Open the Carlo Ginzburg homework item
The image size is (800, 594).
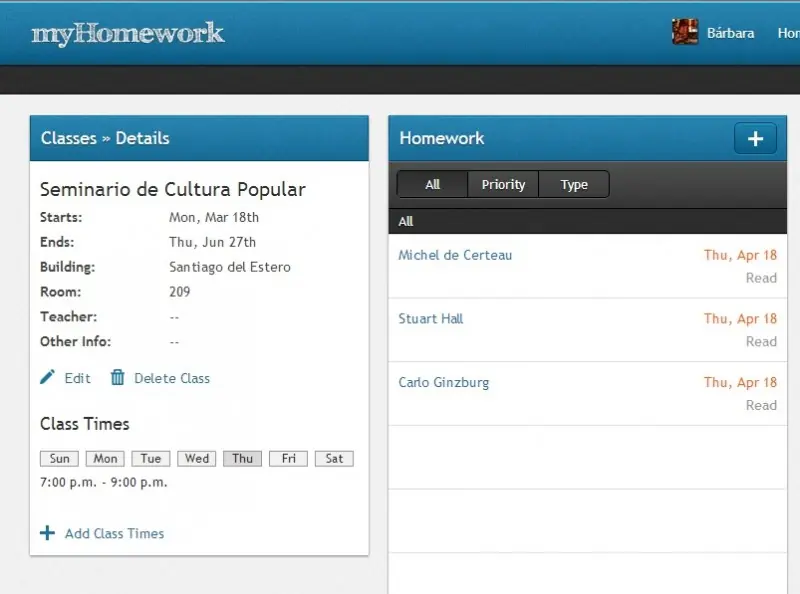point(444,382)
